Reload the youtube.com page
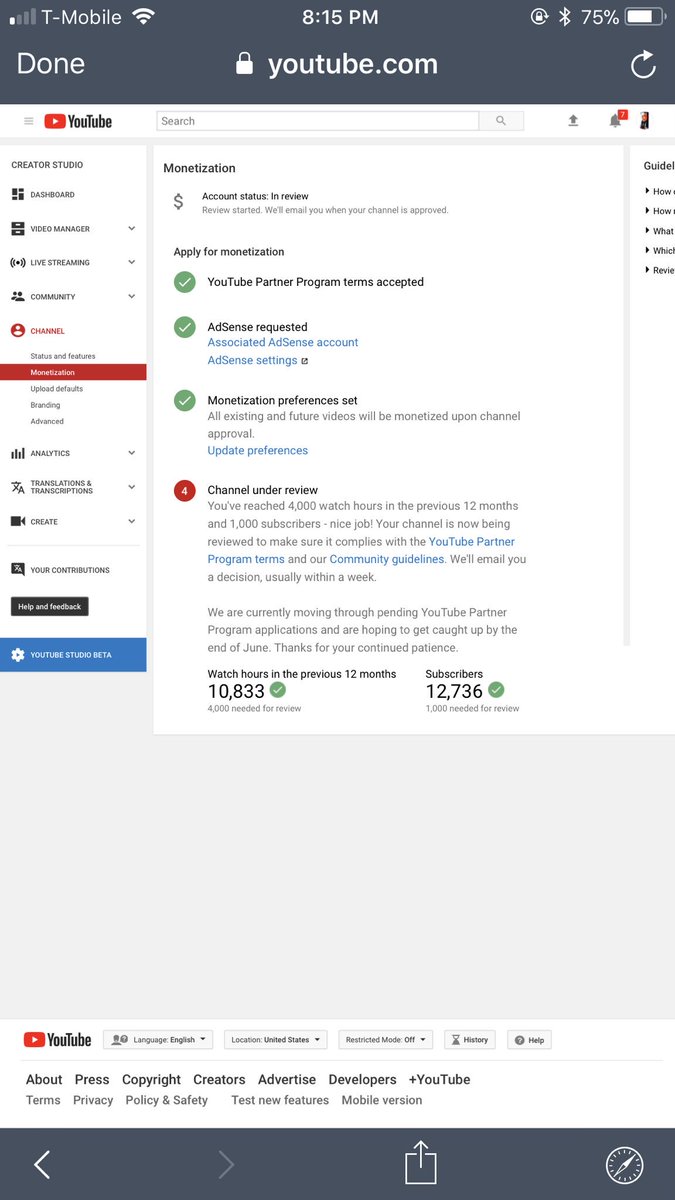 643,64
